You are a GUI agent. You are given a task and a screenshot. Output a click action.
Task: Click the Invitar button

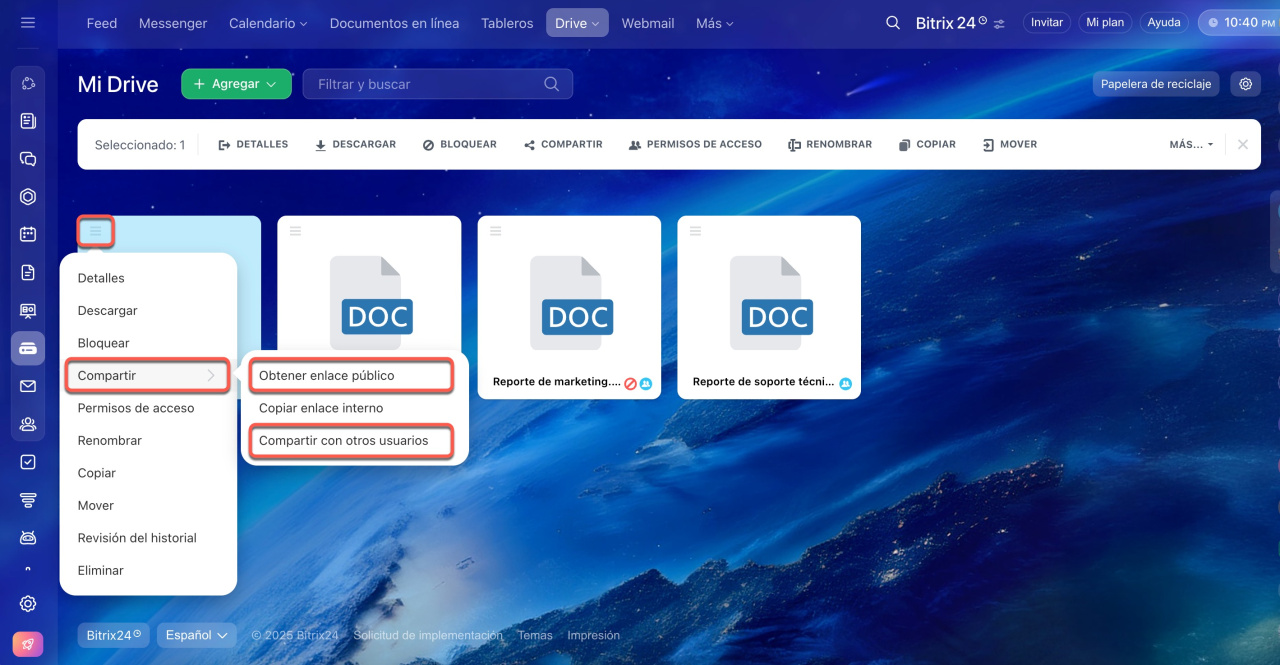[x=1046, y=22]
